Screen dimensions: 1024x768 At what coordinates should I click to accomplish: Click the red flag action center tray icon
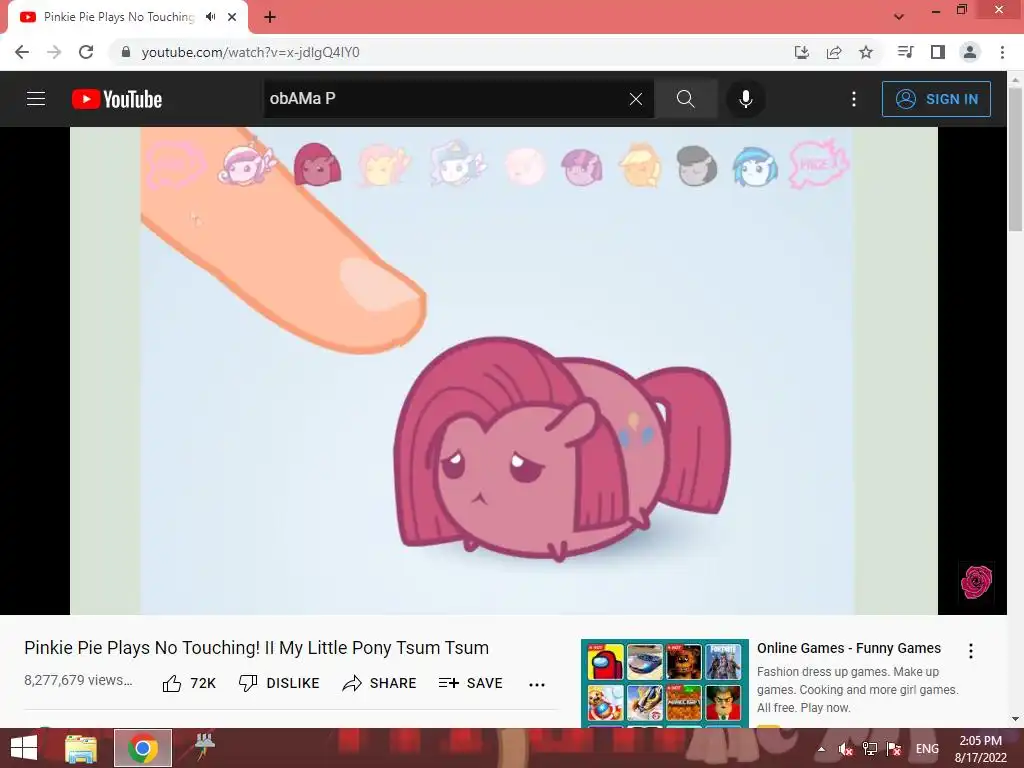(894, 749)
